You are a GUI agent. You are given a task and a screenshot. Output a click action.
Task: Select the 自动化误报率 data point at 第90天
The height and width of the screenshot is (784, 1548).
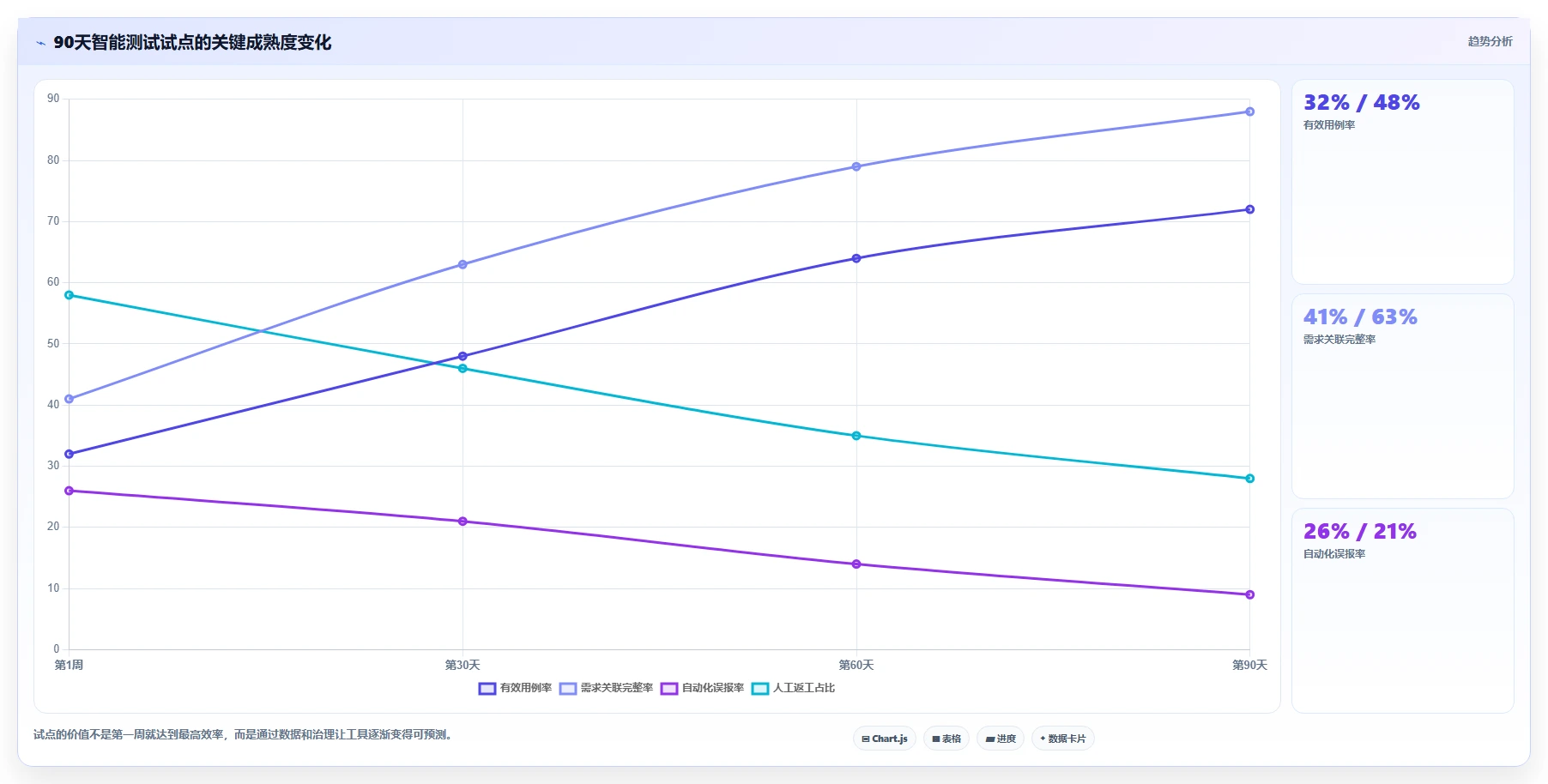click(1249, 594)
